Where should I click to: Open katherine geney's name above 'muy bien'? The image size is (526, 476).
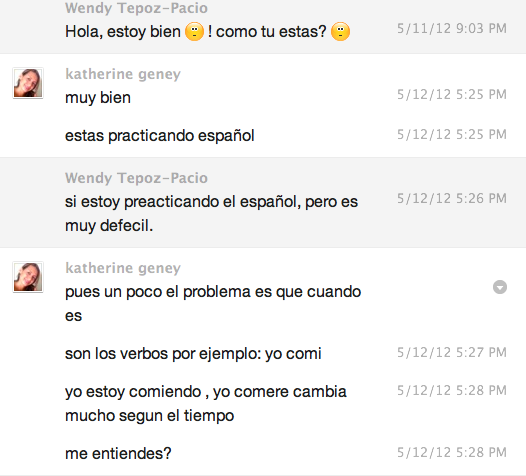coord(123,74)
